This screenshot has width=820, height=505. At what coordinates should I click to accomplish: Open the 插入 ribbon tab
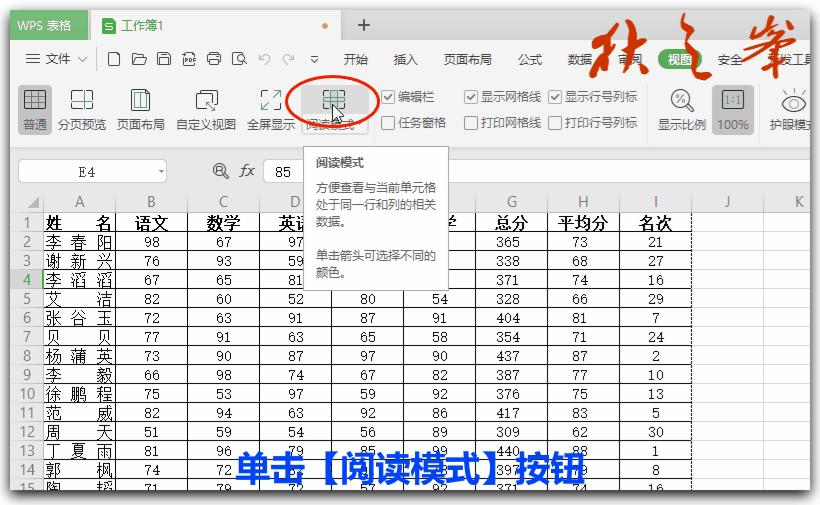pyautogui.click(x=406, y=60)
